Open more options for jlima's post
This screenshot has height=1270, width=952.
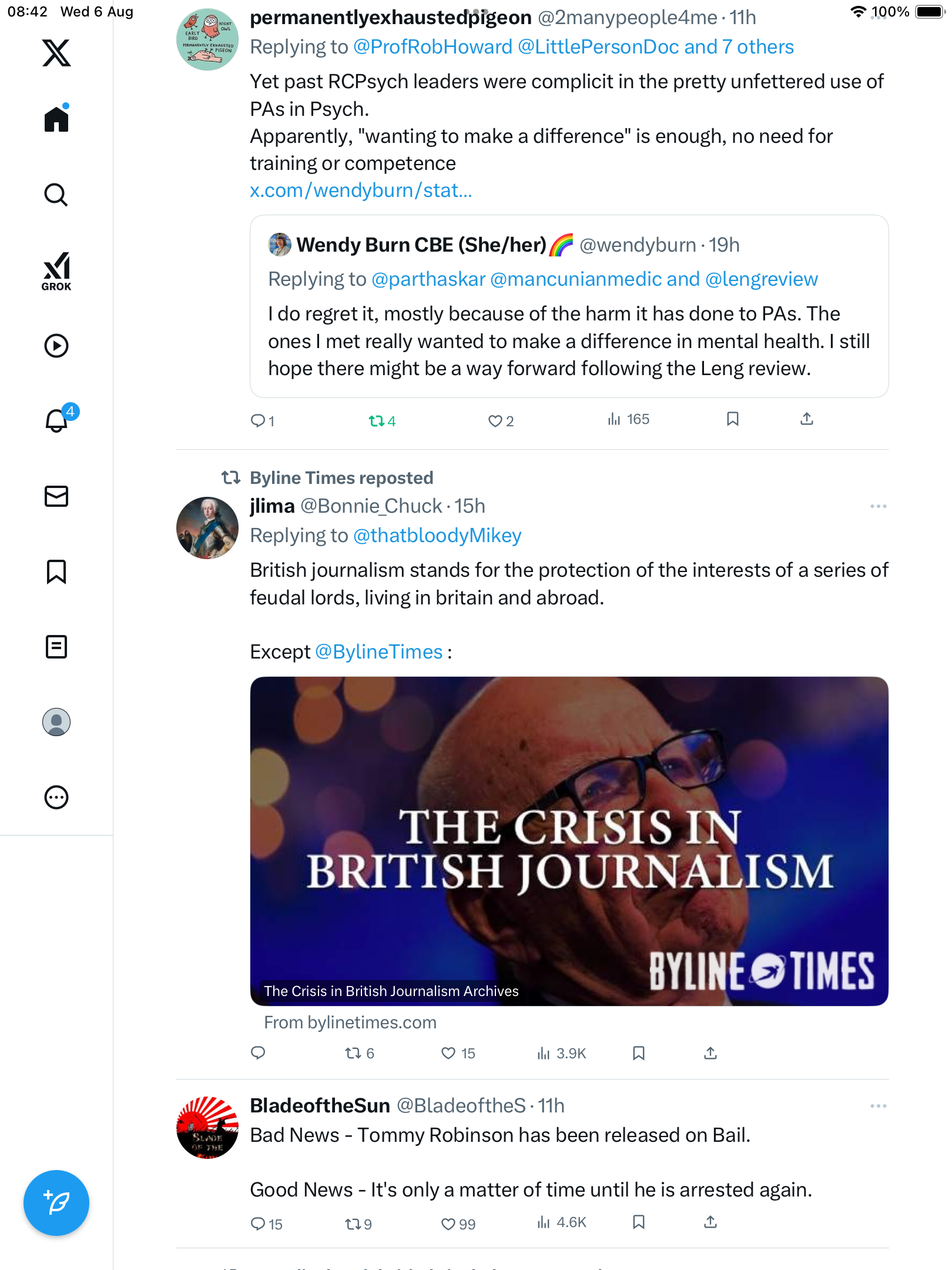(x=878, y=506)
